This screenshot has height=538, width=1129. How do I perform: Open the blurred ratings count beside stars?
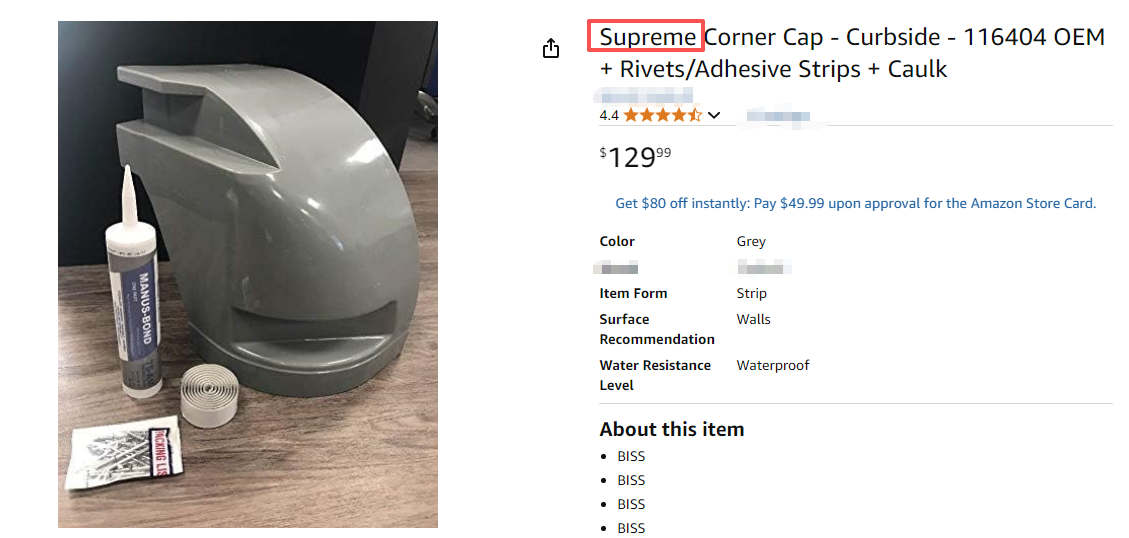point(778,115)
